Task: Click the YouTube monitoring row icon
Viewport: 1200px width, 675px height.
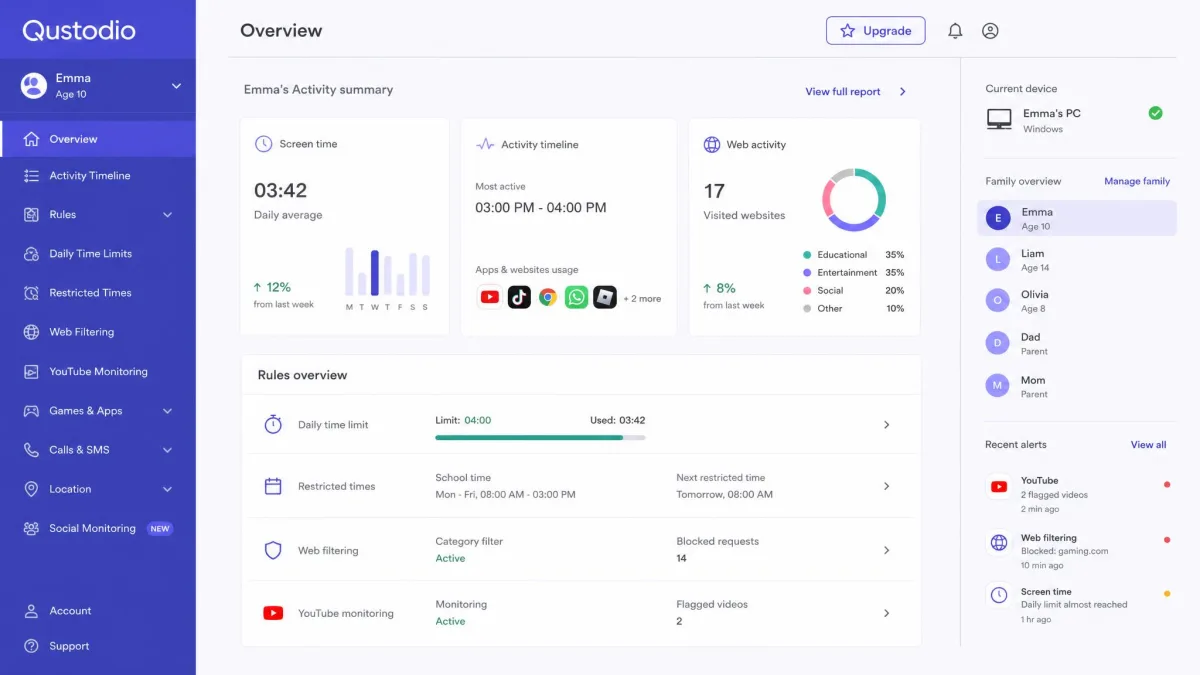Action: [x=273, y=613]
